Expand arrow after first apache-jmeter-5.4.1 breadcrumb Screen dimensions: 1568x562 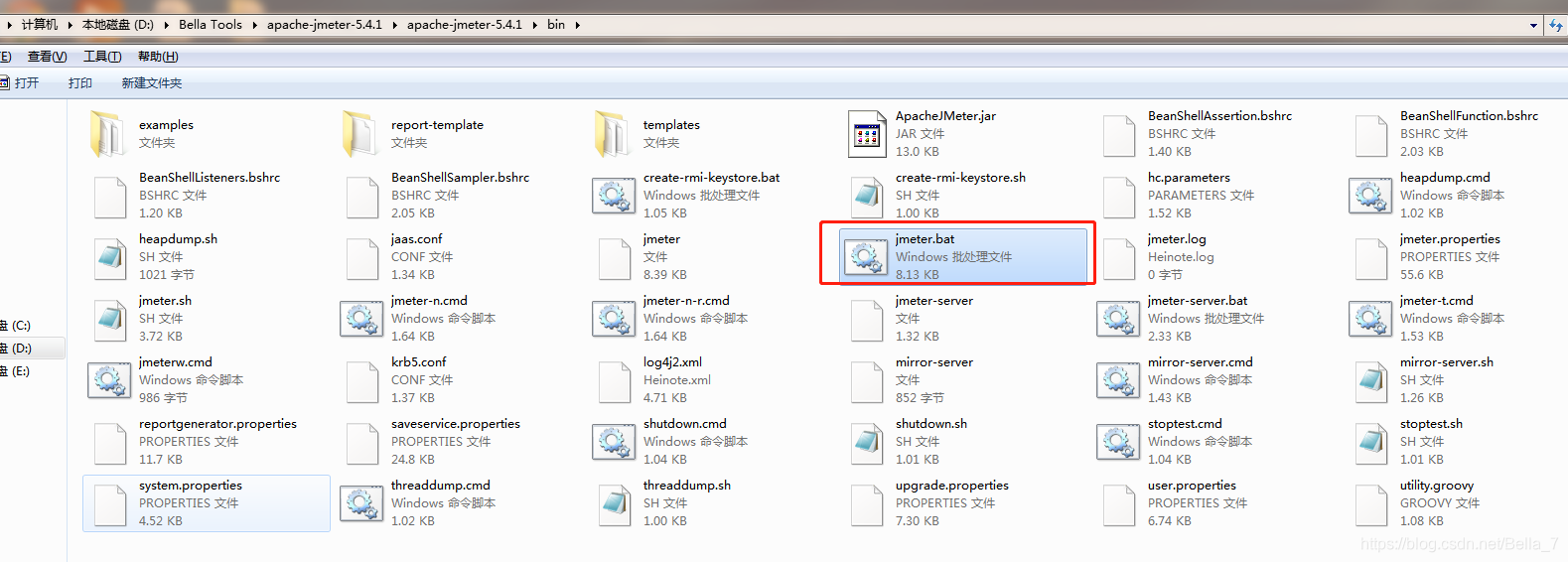pyautogui.click(x=394, y=25)
